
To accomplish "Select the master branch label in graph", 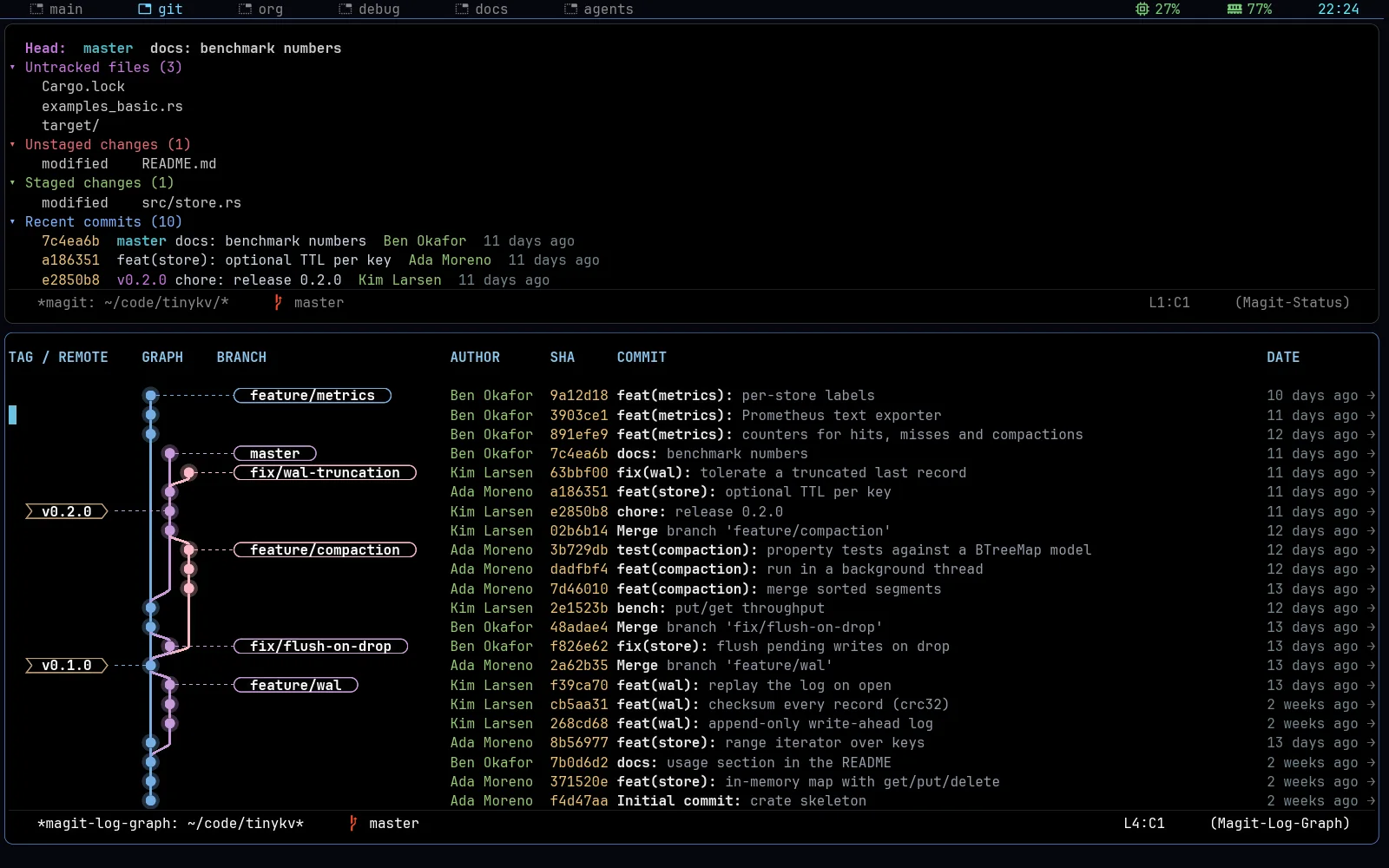I will point(275,453).
